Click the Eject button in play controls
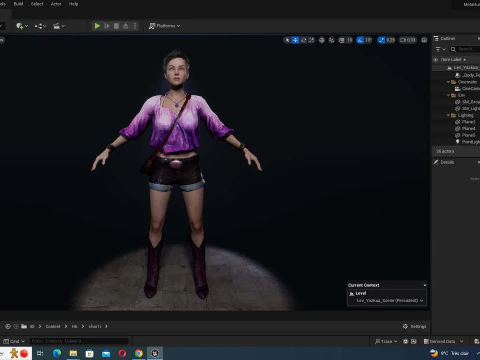This screenshot has width=480, height=360. 126,26
